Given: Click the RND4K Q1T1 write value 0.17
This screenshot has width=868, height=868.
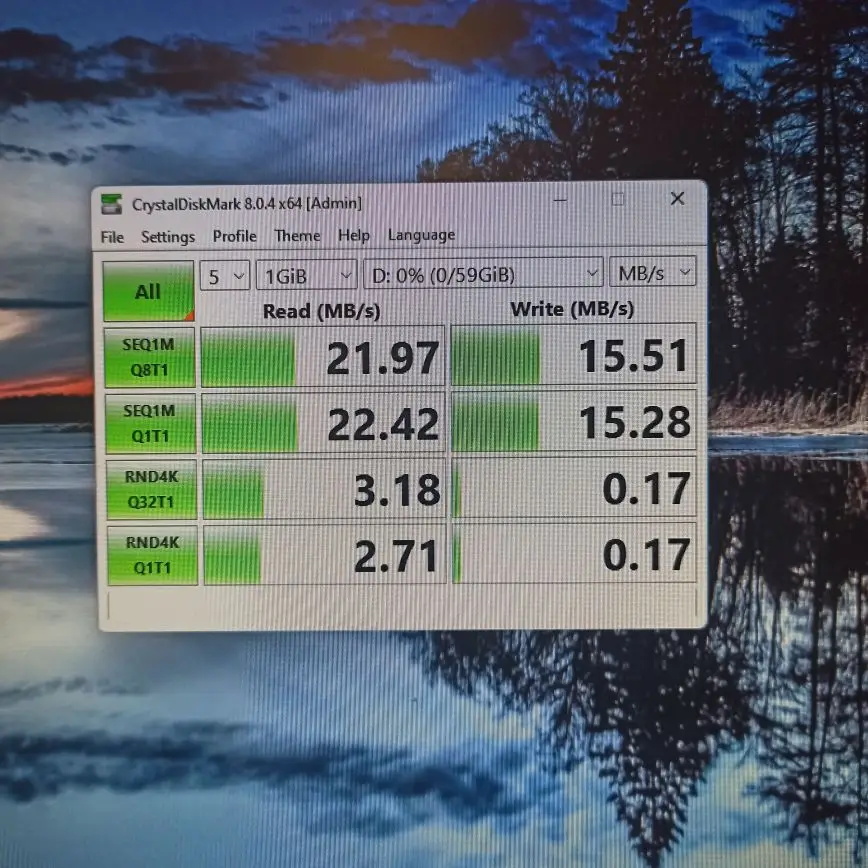Looking at the screenshot, I should tap(575, 554).
